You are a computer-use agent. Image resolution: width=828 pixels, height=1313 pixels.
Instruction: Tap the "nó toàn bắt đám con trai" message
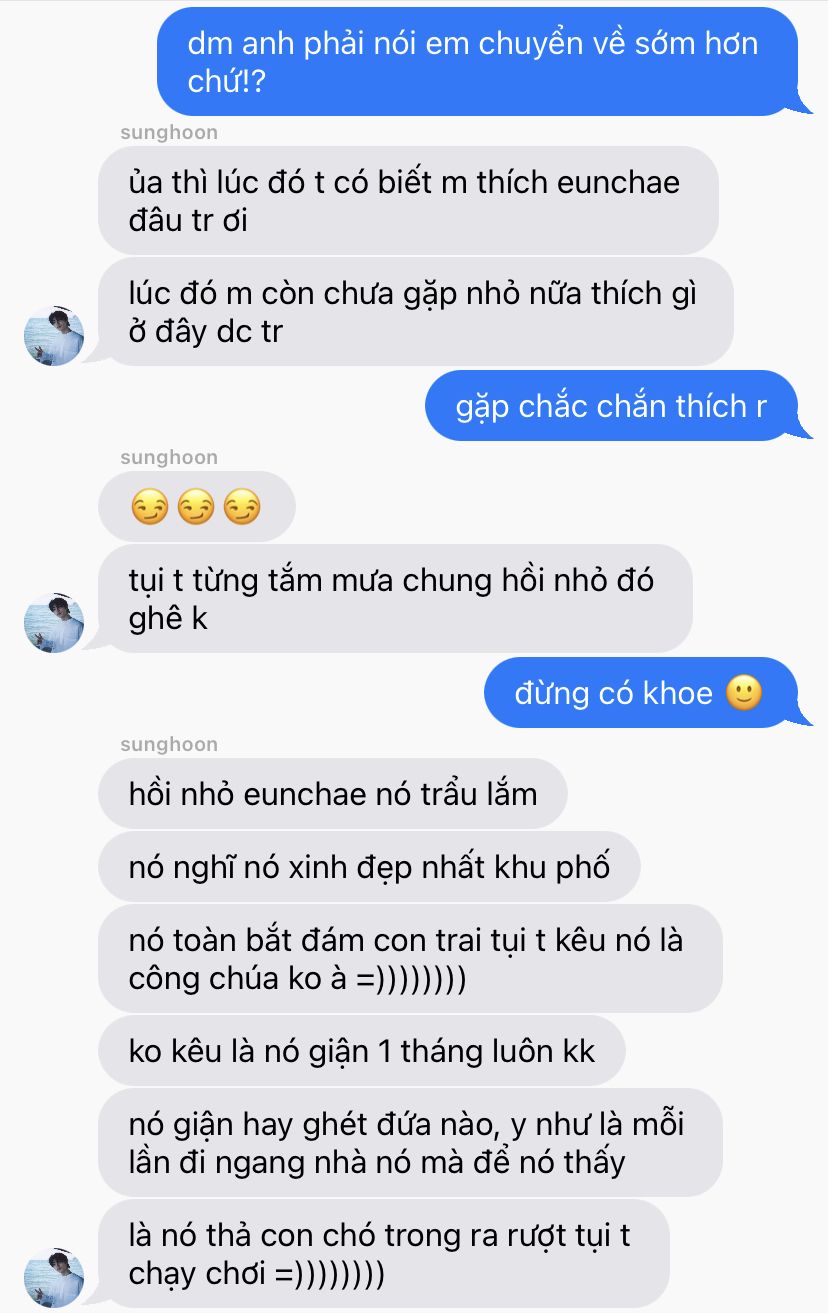(410, 959)
